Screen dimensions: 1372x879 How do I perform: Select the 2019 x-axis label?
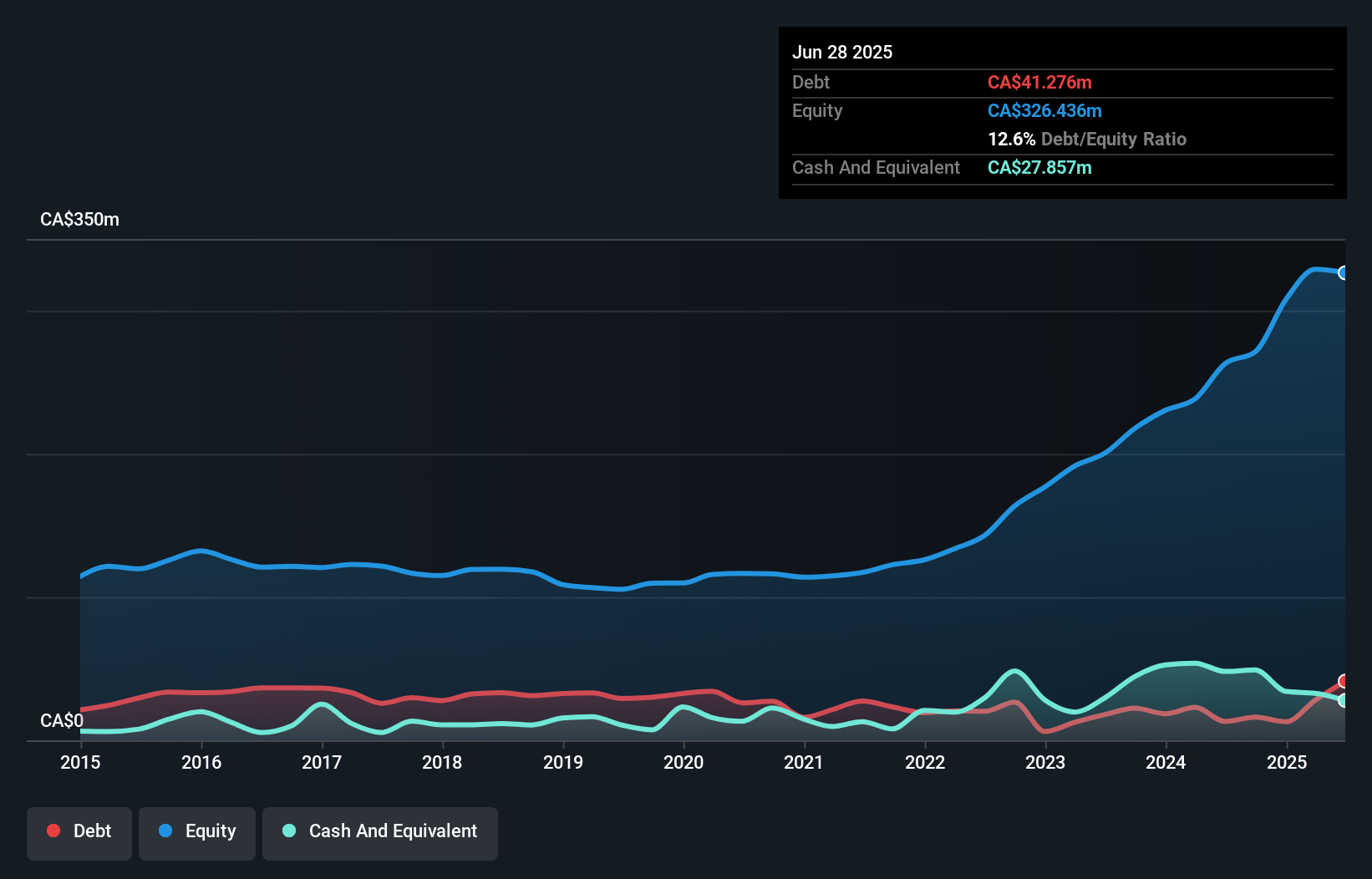[x=563, y=762]
